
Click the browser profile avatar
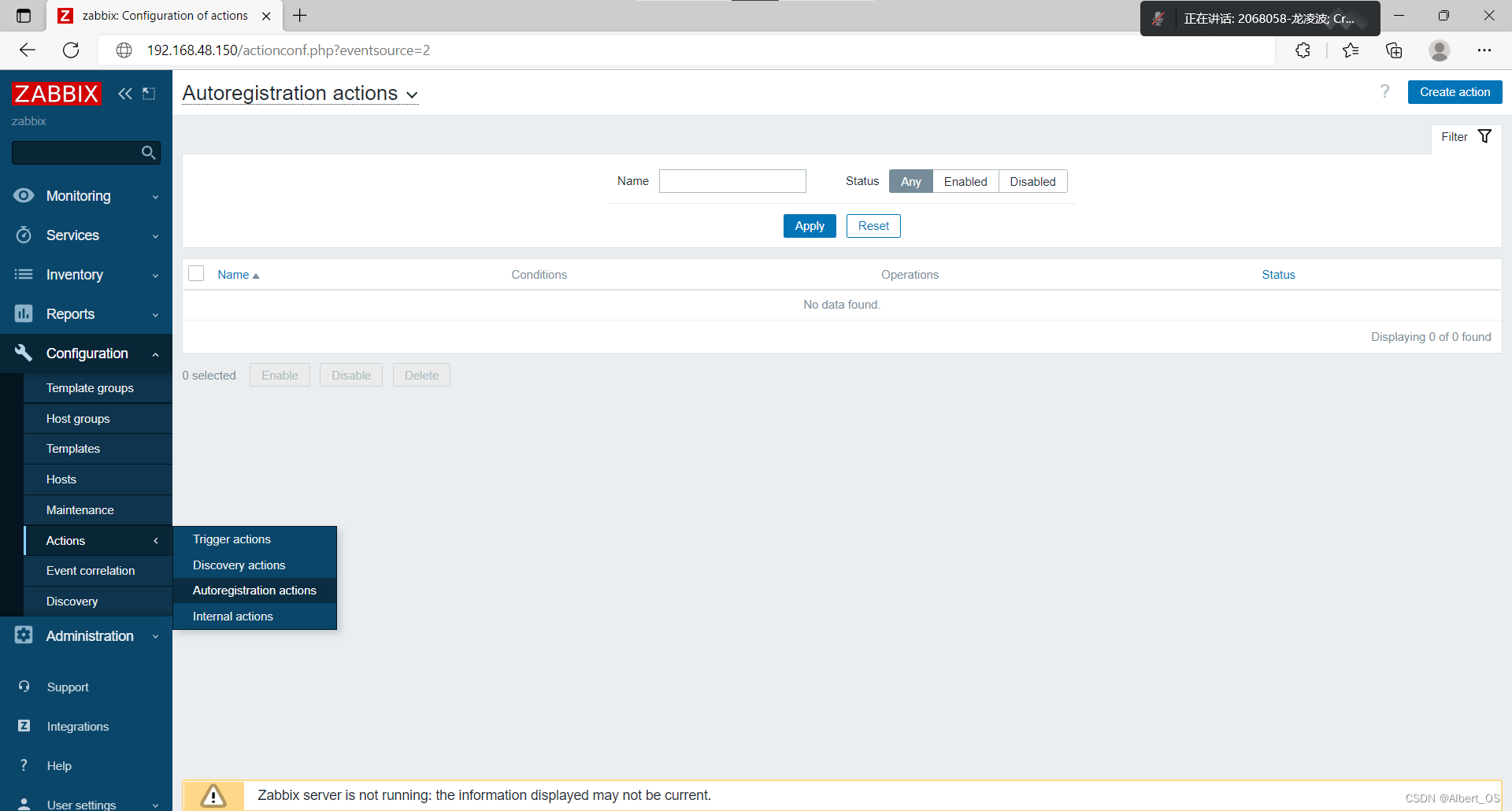point(1440,50)
